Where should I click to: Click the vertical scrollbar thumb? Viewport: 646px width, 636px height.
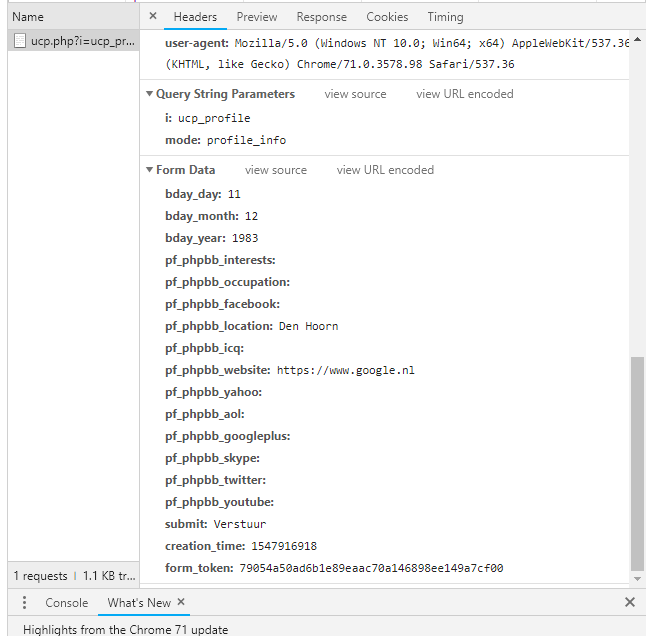tap(637, 464)
